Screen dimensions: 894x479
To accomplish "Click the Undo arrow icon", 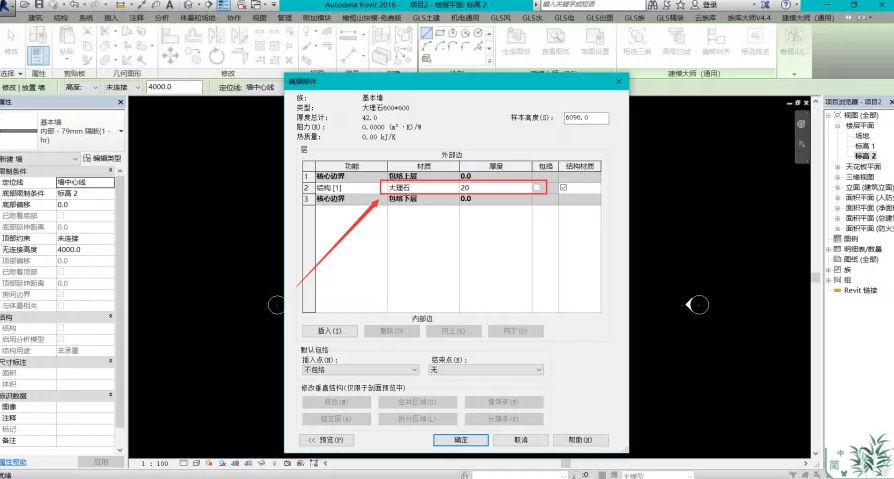I will [74, 5].
